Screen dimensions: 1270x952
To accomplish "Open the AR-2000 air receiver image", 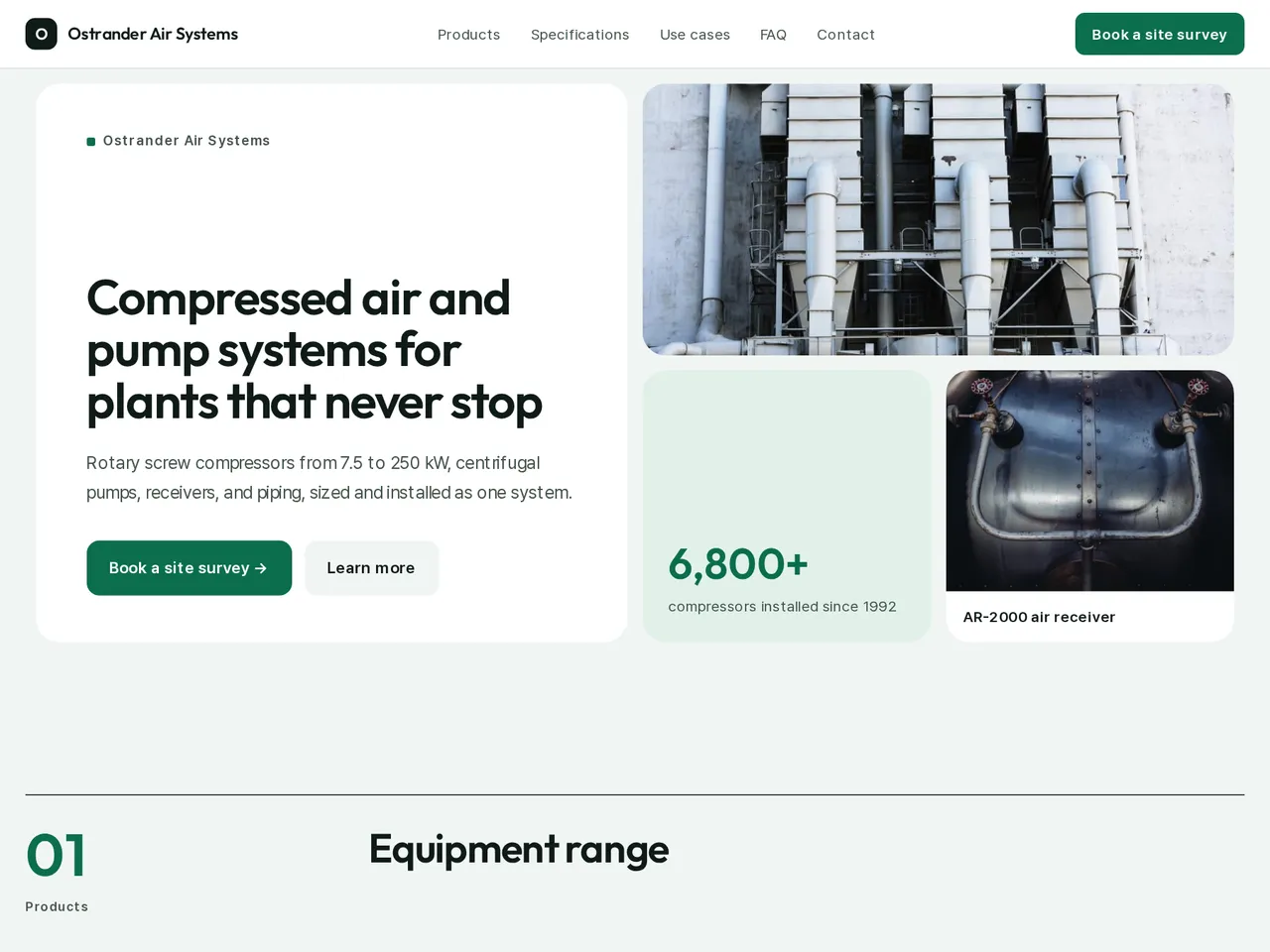I will coord(1089,481).
